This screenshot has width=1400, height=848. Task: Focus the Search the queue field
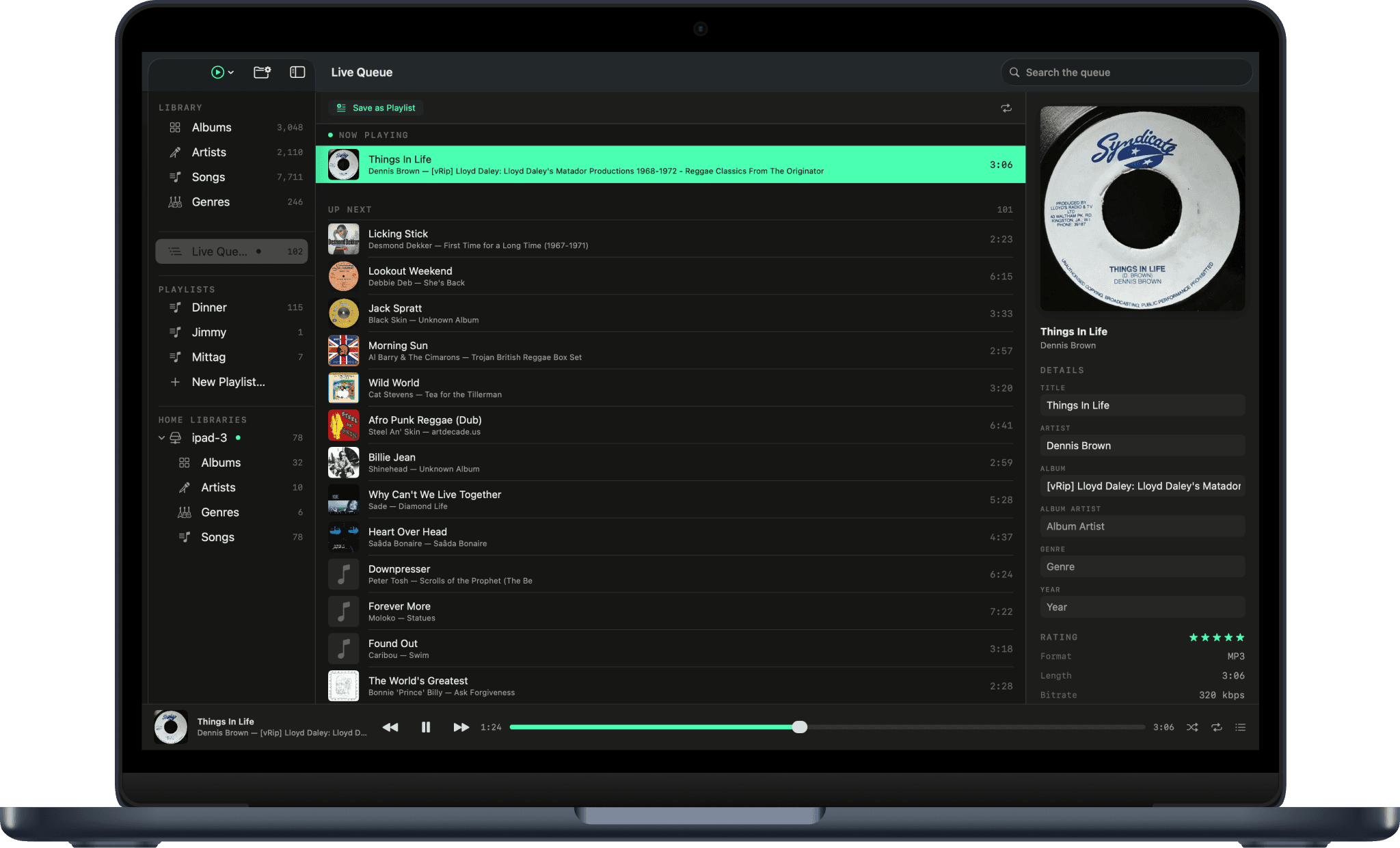coord(1127,72)
